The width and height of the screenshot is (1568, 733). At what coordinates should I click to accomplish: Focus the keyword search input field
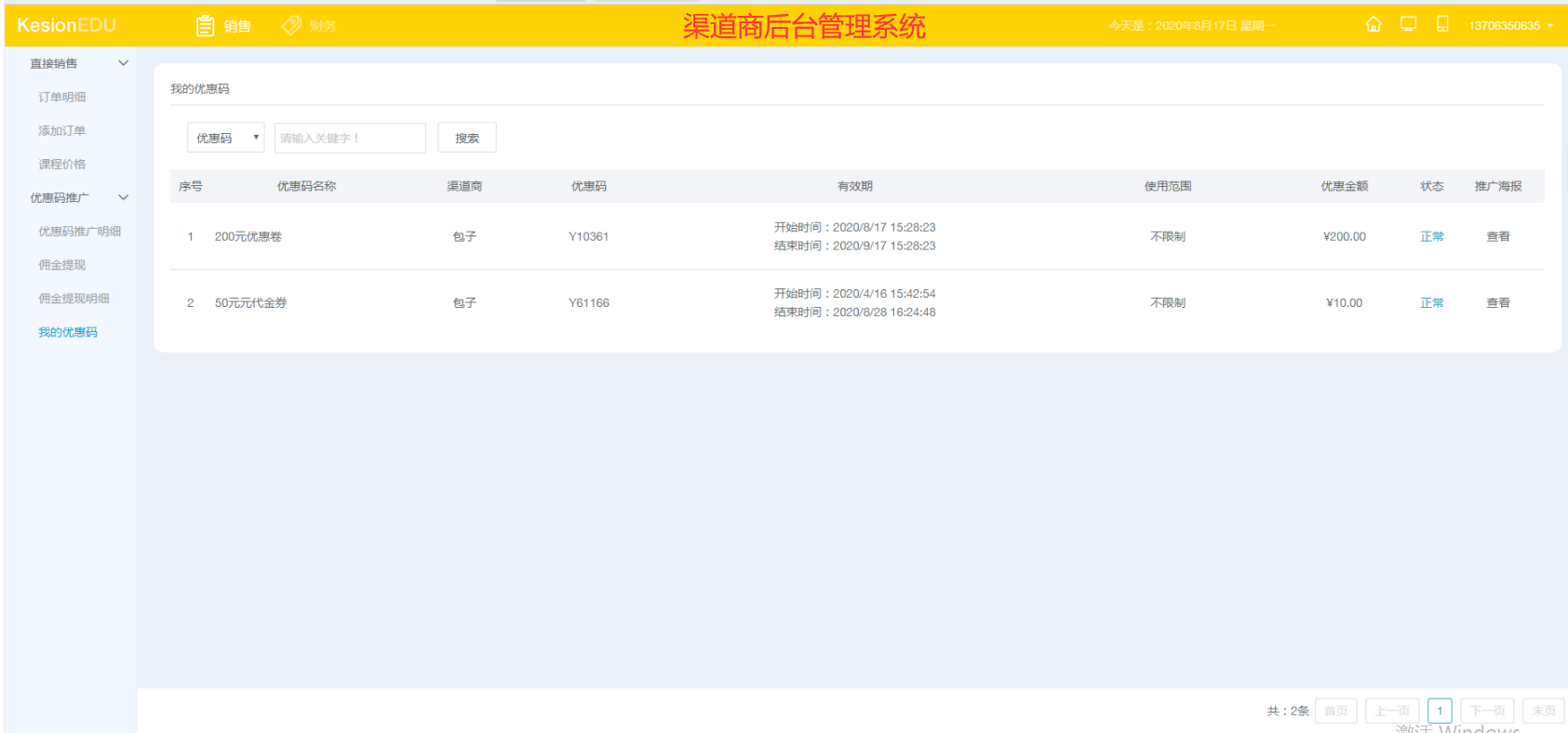[x=350, y=138]
